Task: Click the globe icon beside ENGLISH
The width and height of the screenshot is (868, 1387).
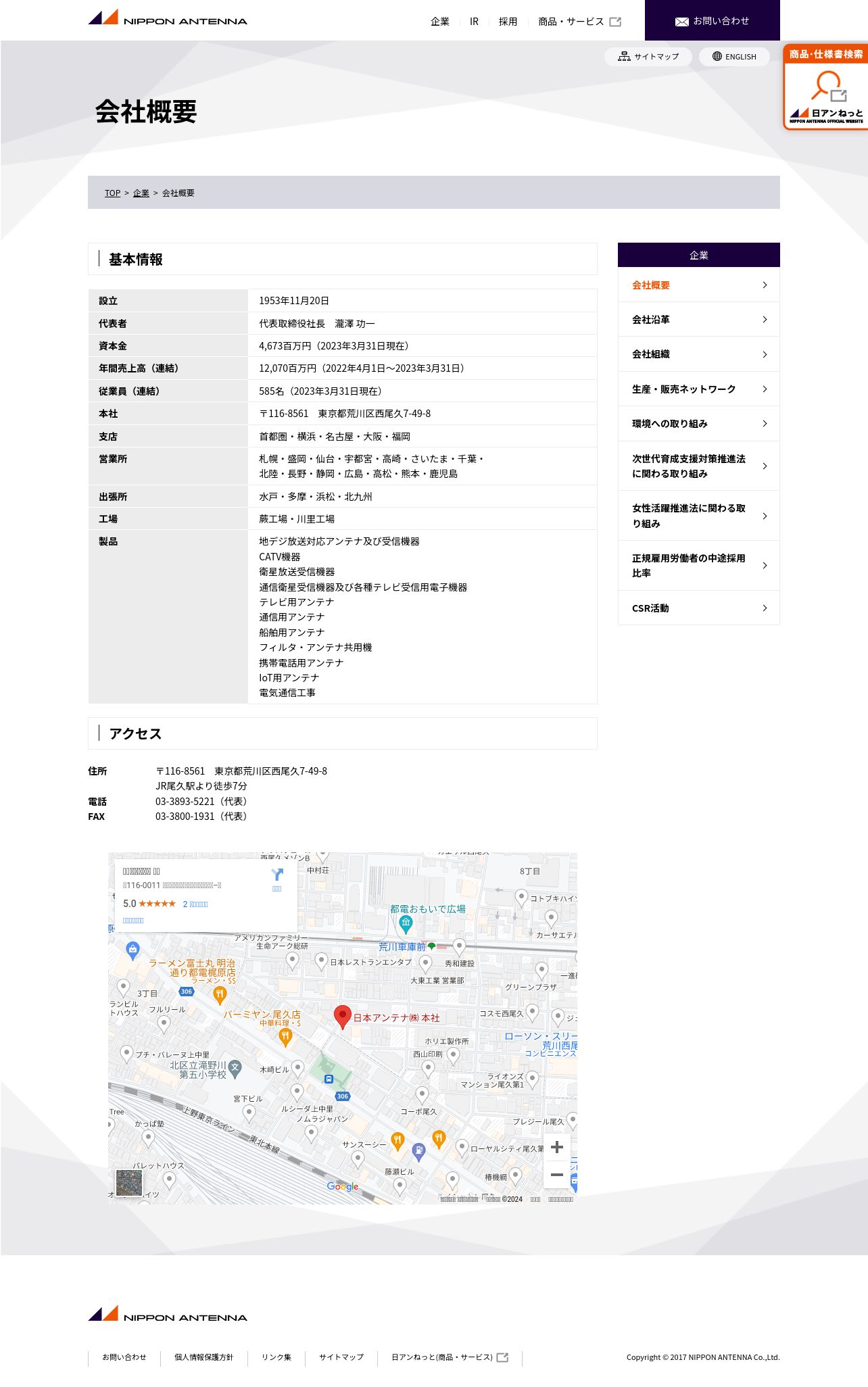Action: pyautogui.click(x=717, y=56)
